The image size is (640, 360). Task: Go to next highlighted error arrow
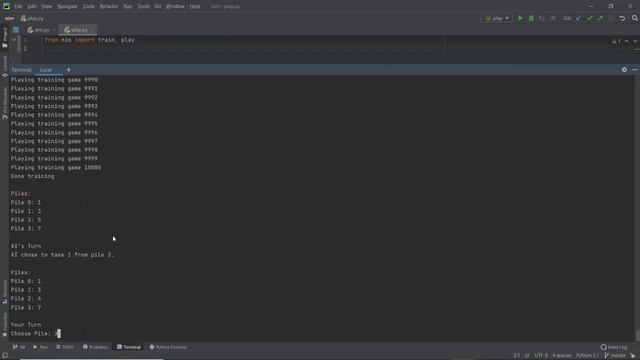click(635, 41)
